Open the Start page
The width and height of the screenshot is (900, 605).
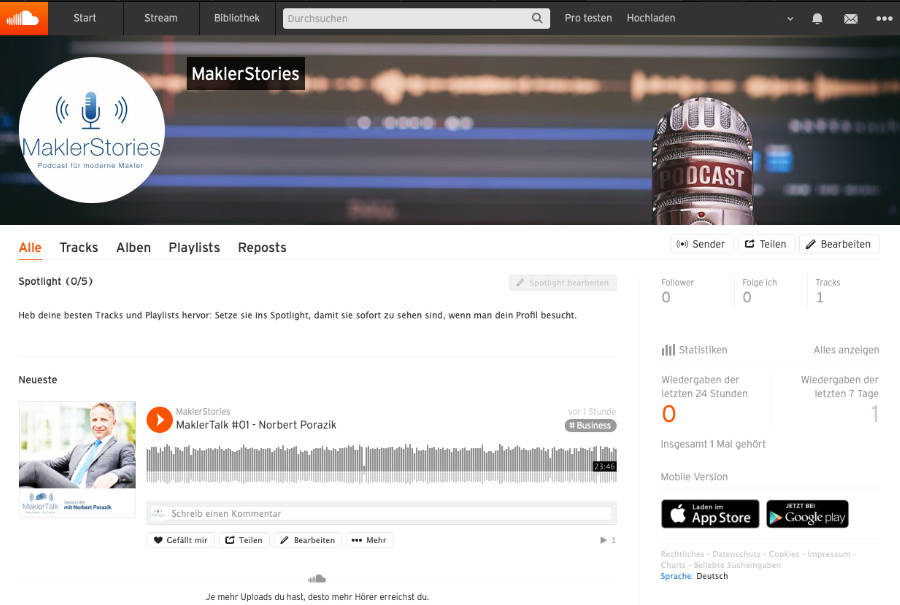click(84, 18)
